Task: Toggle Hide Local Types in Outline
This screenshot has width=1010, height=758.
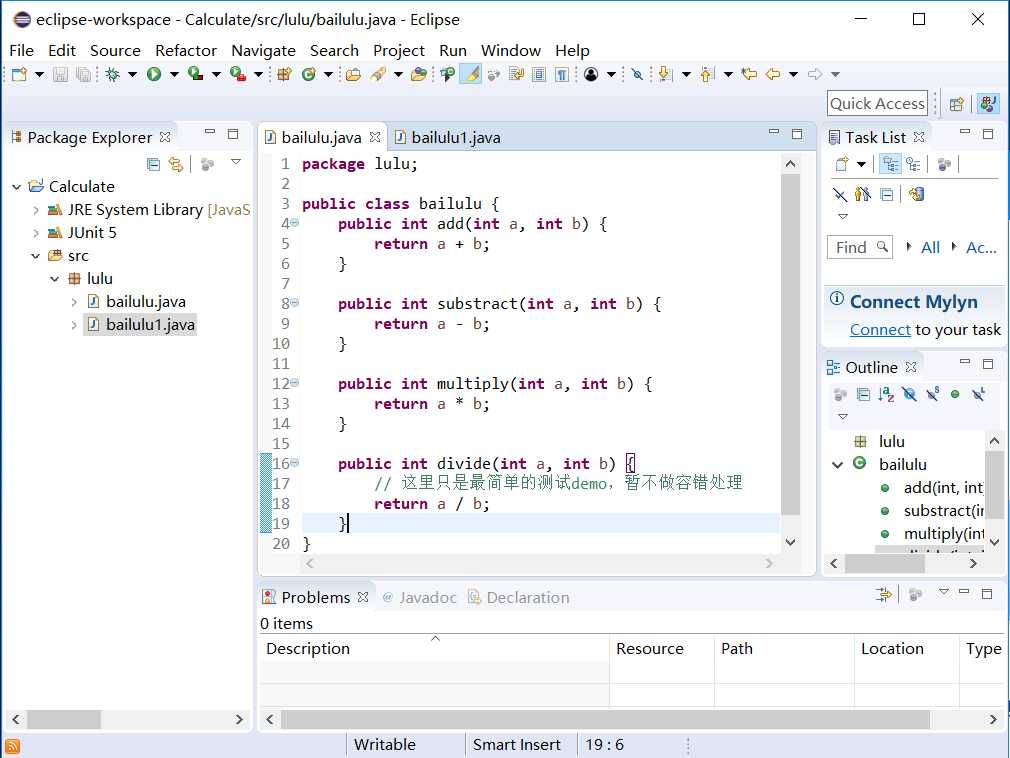Action: (x=978, y=394)
